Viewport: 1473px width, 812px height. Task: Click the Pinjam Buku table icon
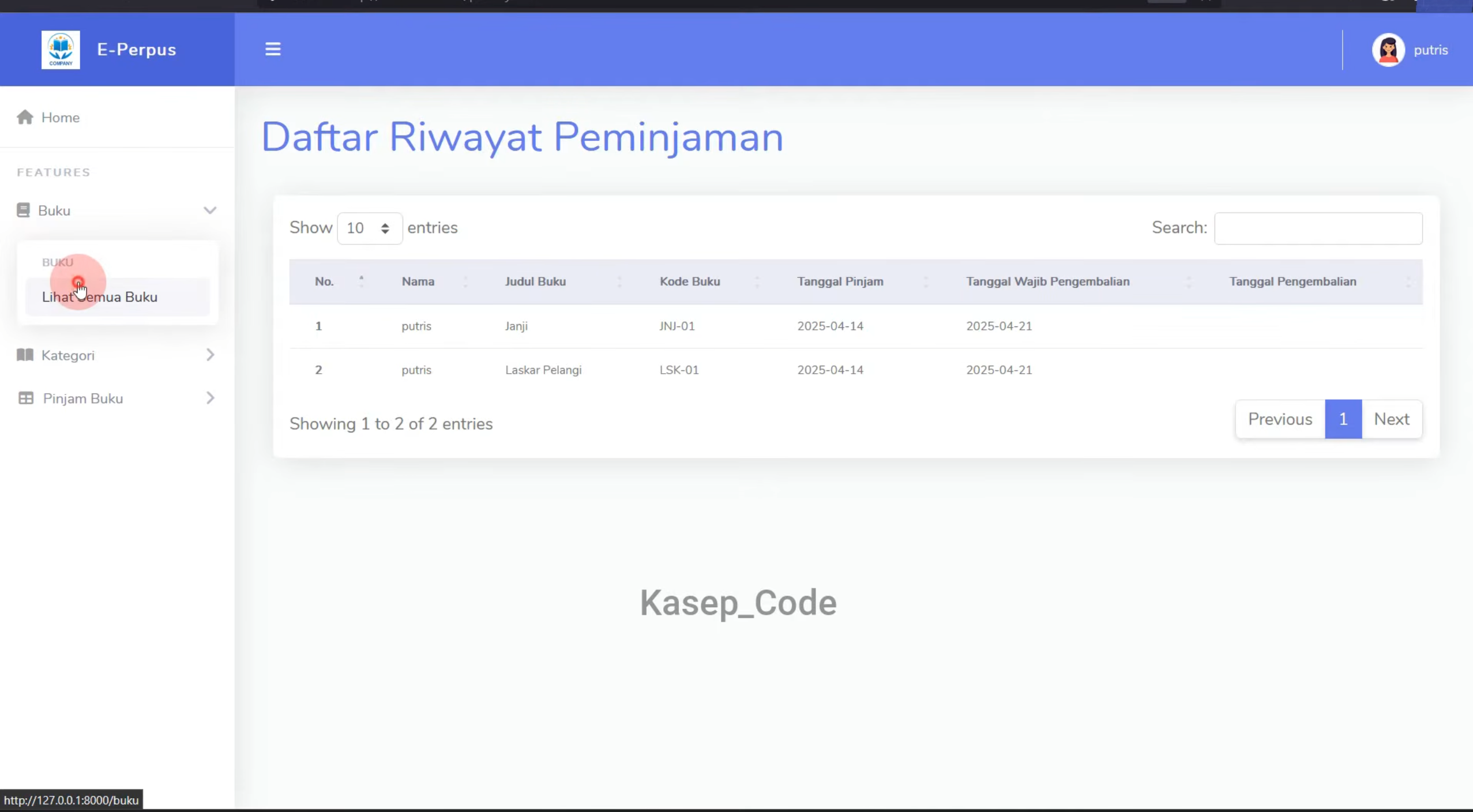pos(26,398)
